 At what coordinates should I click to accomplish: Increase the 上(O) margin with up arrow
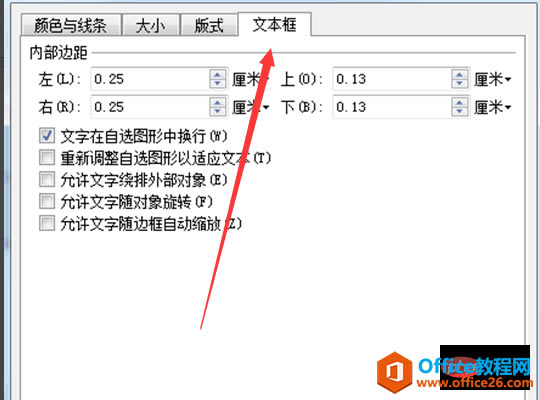click(459, 74)
